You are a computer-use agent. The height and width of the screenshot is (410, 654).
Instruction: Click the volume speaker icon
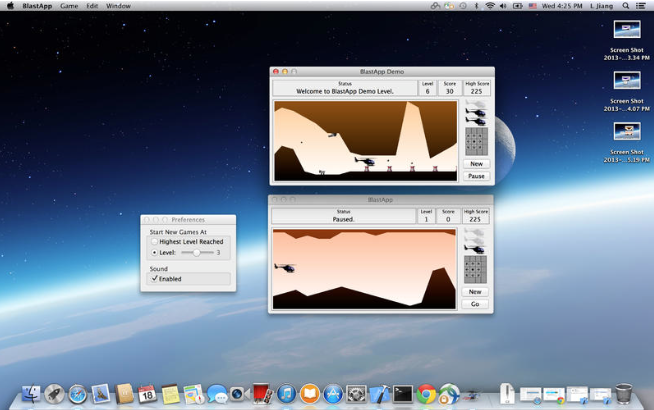click(503, 6)
